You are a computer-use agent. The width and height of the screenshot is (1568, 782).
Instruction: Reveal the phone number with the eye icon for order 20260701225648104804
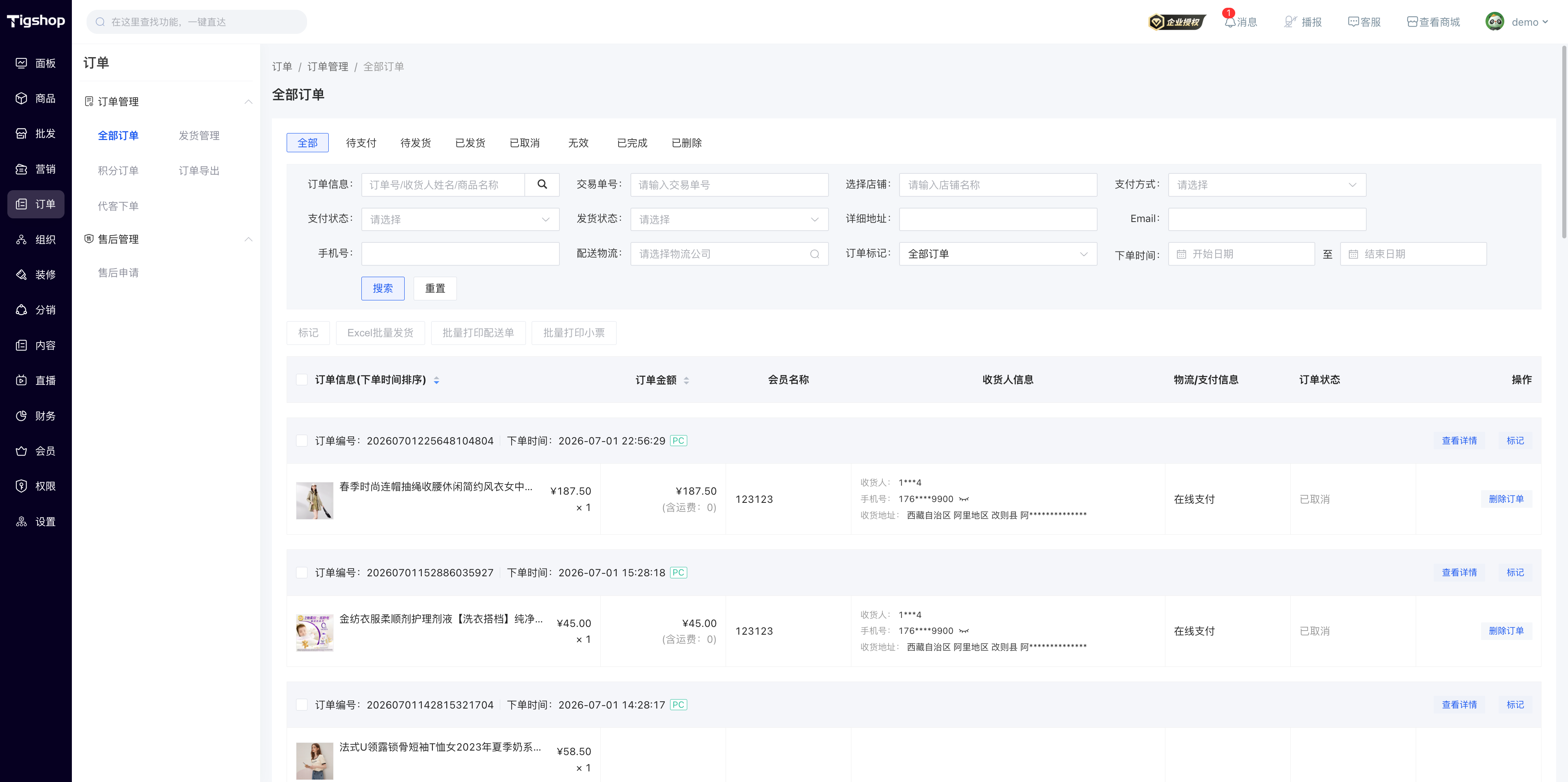(964, 499)
